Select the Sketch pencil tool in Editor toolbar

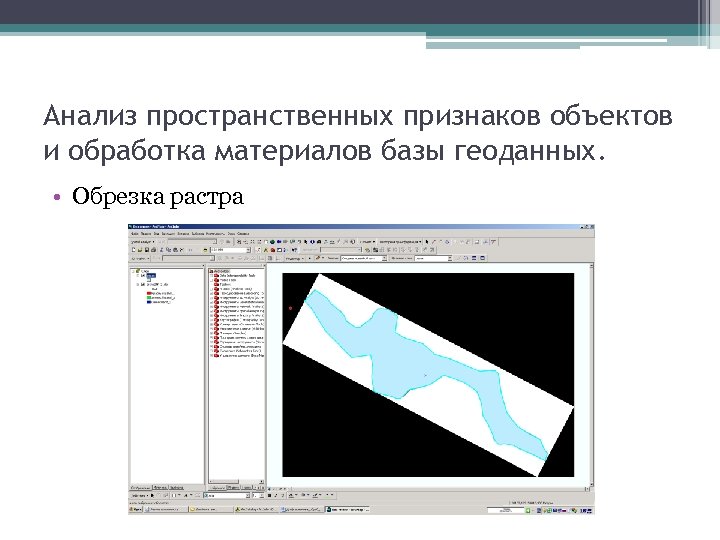click(x=317, y=258)
